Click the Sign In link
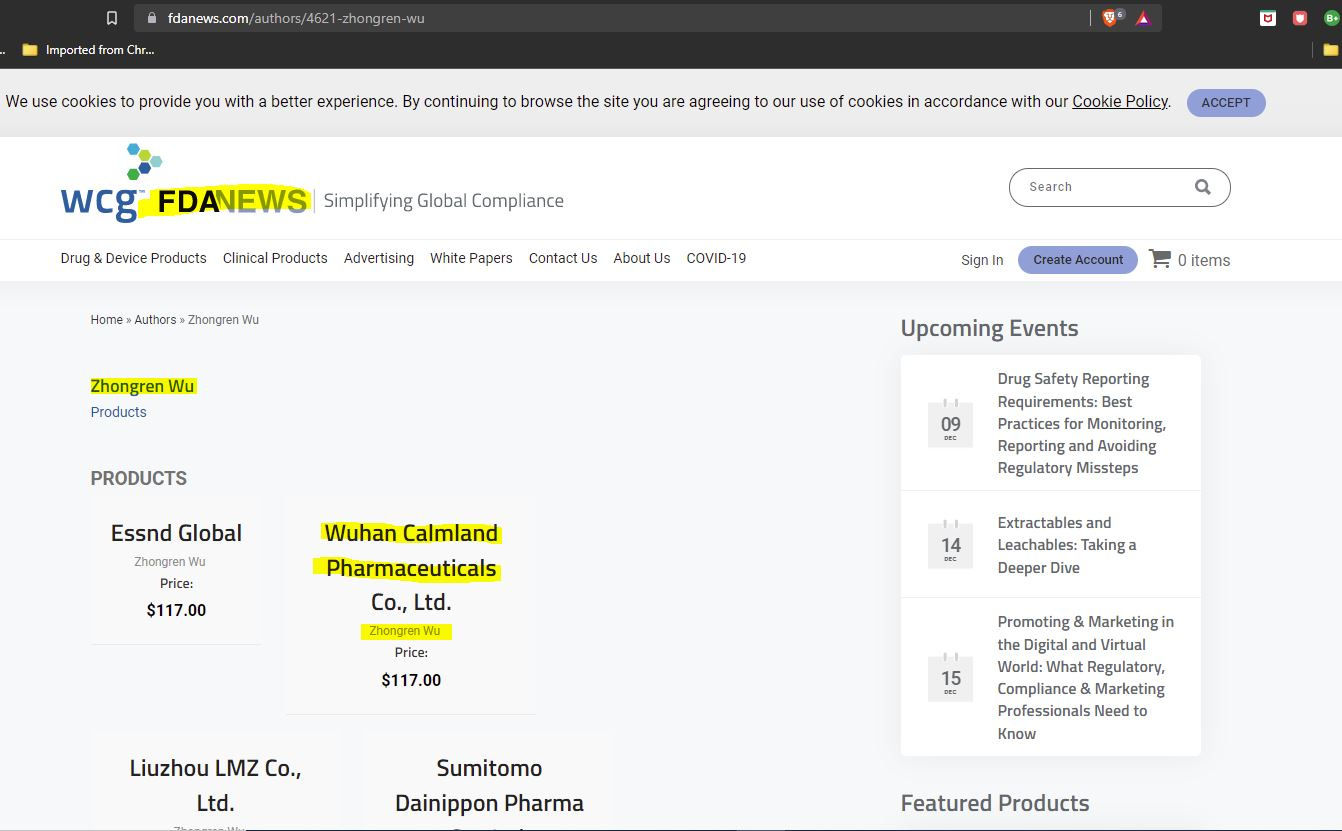 click(x=982, y=260)
